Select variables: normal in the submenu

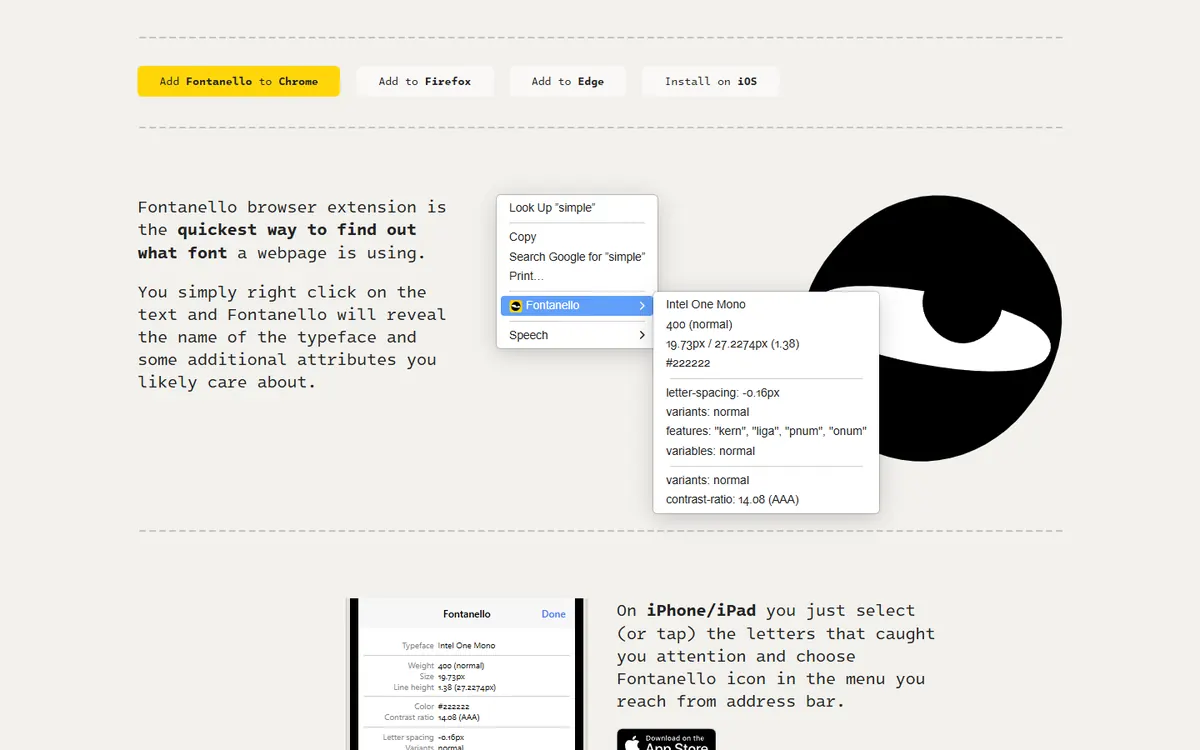[x=711, y=451]
